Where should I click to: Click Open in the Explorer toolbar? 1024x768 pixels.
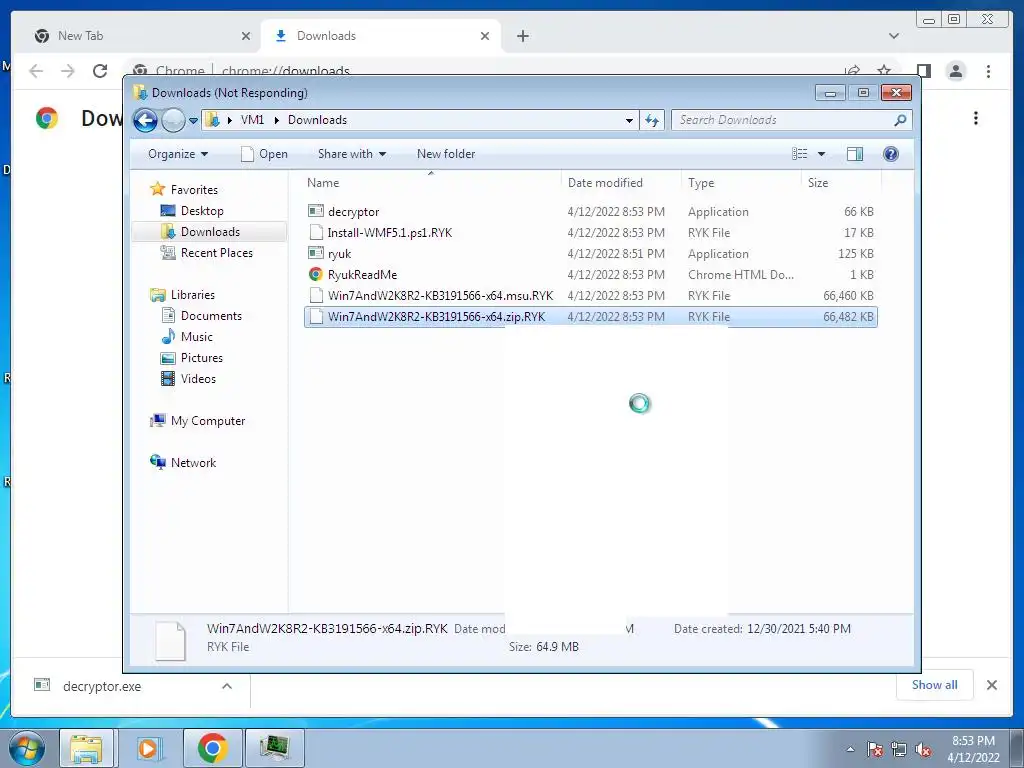click(x=264, y=154)
